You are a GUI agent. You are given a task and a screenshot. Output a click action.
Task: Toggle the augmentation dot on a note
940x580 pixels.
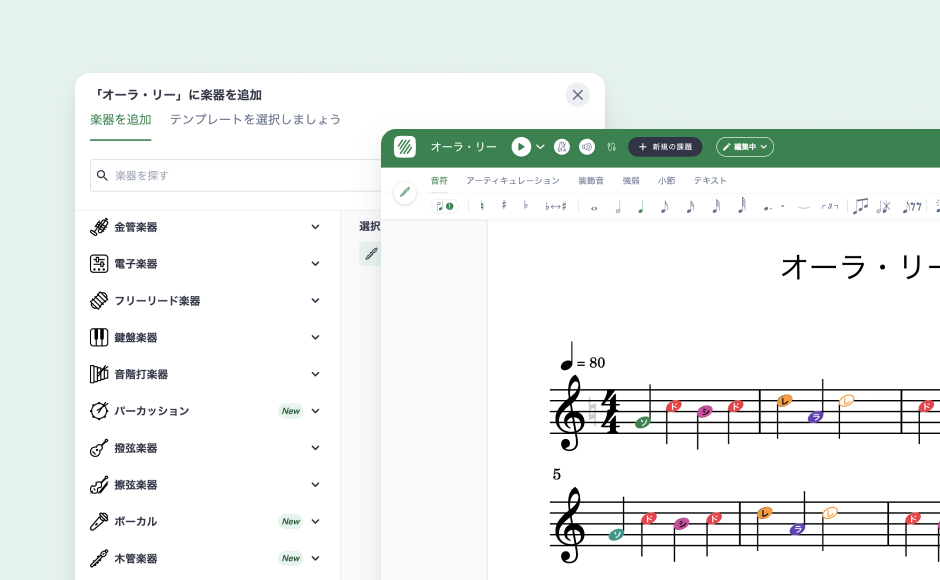pos(766,207)
